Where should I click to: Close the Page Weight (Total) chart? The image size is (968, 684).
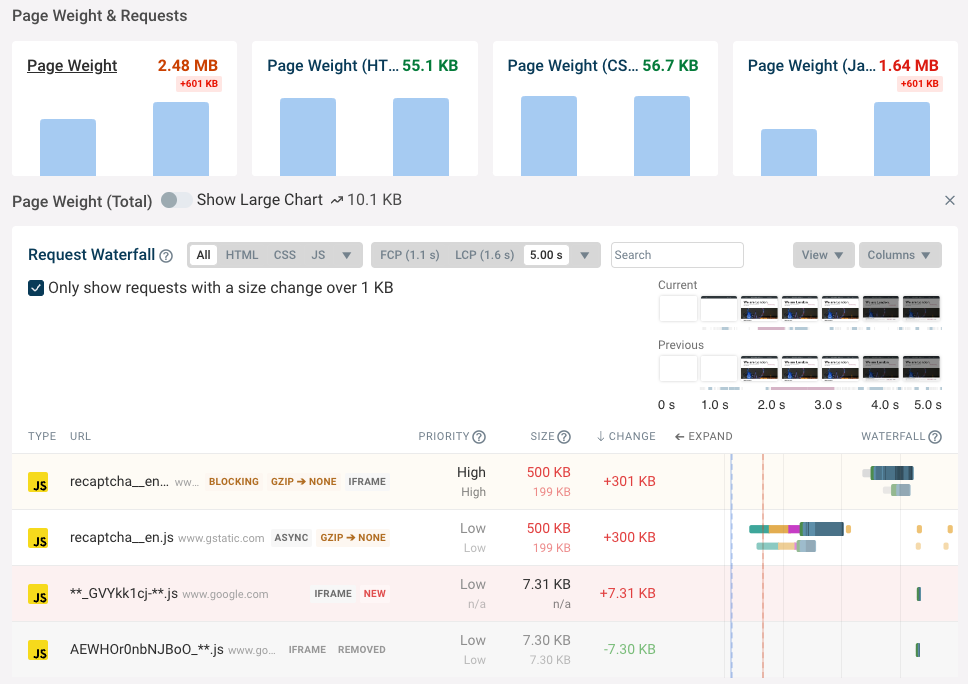[x=950, y=200]
